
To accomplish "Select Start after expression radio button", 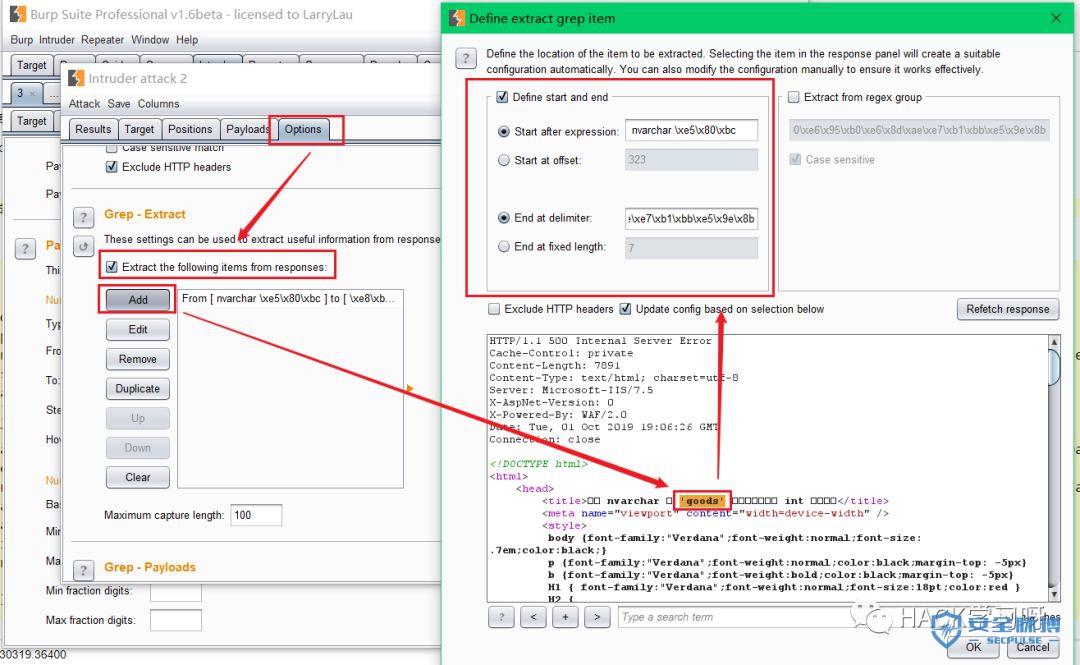I will (x=504, y=131).
